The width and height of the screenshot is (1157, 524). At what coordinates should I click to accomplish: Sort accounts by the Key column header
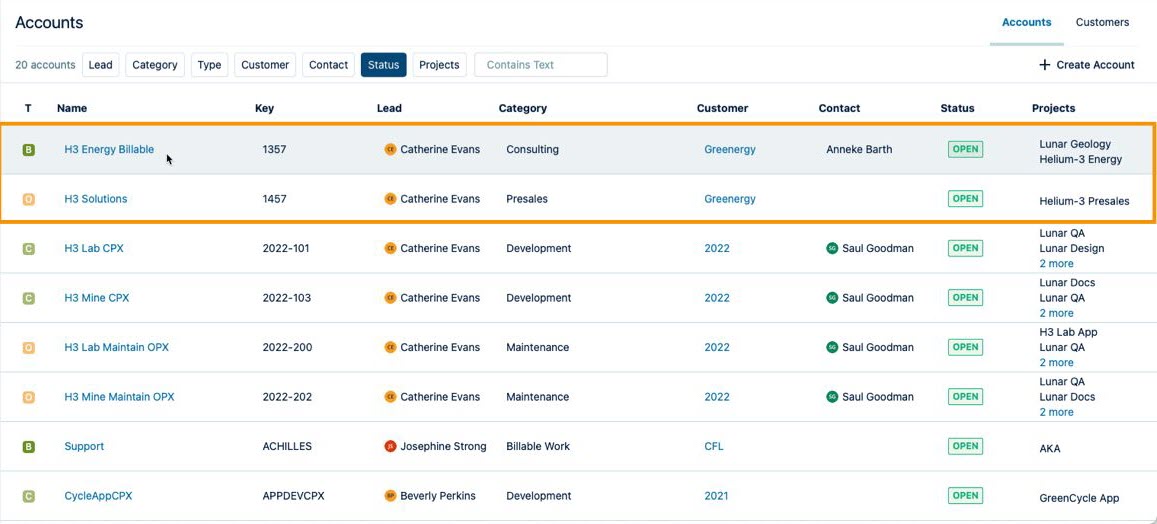[x=264, y=108]
